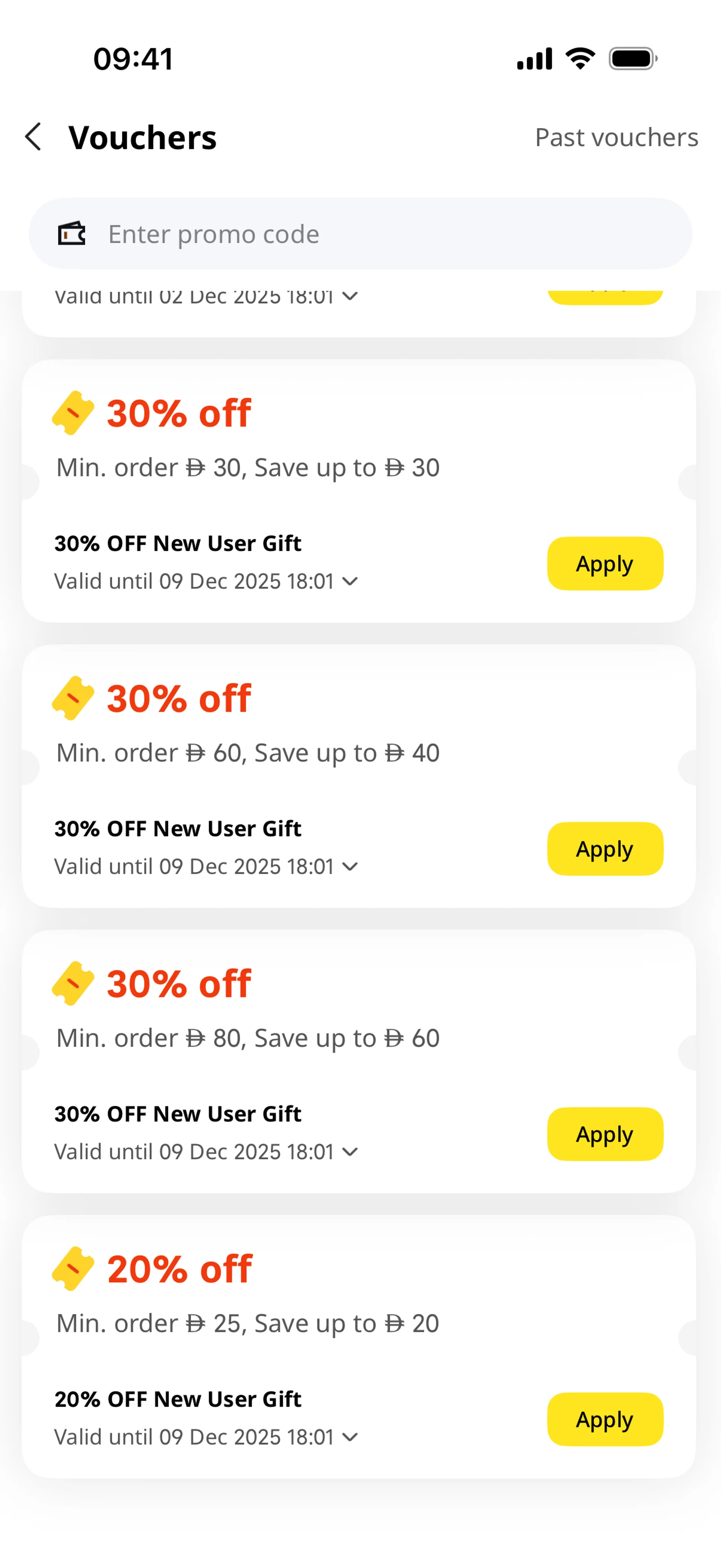Tap the back arrow beside Vouchers
The width and height of the screenshot is (721, 1568).
coord(34,136)
